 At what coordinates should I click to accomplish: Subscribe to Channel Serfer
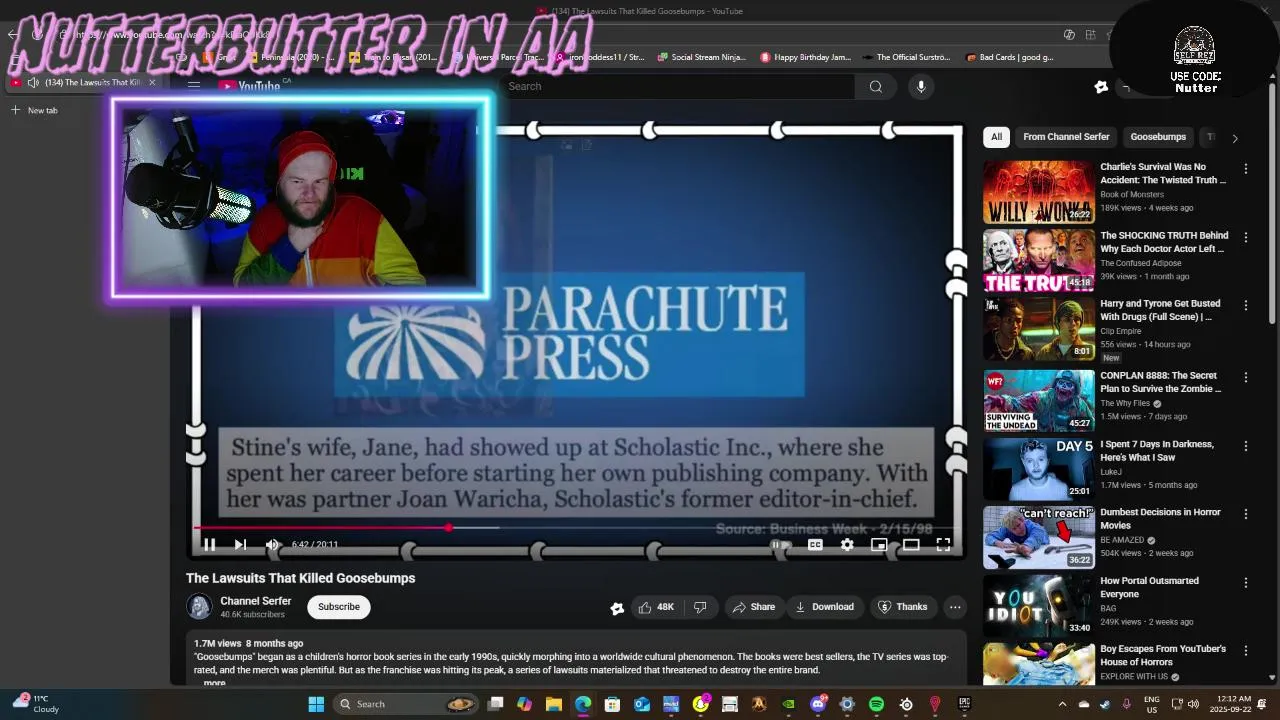tap(339, 607)
